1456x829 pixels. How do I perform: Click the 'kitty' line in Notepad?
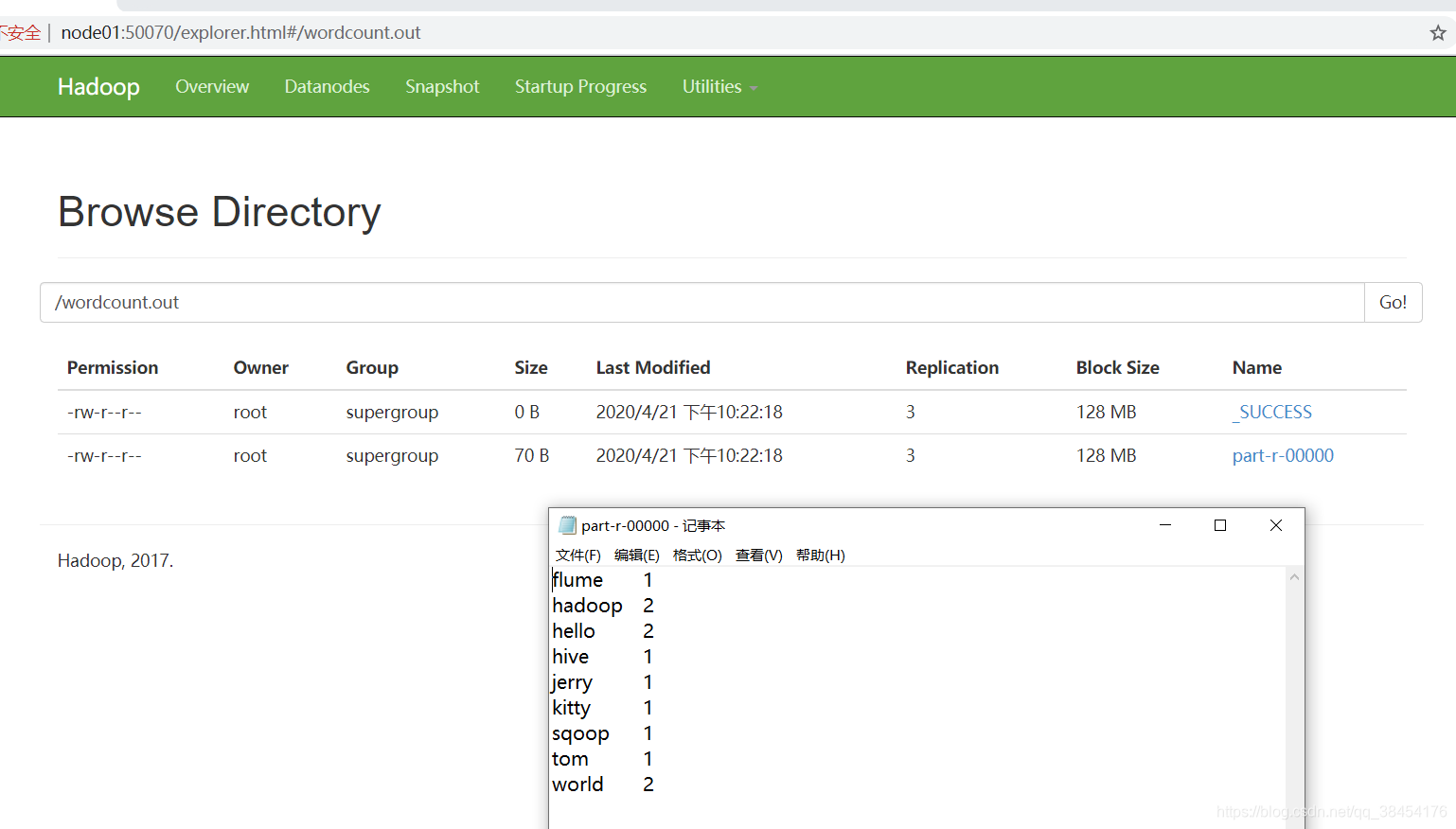pyautogui.click(x=603, y=708)
